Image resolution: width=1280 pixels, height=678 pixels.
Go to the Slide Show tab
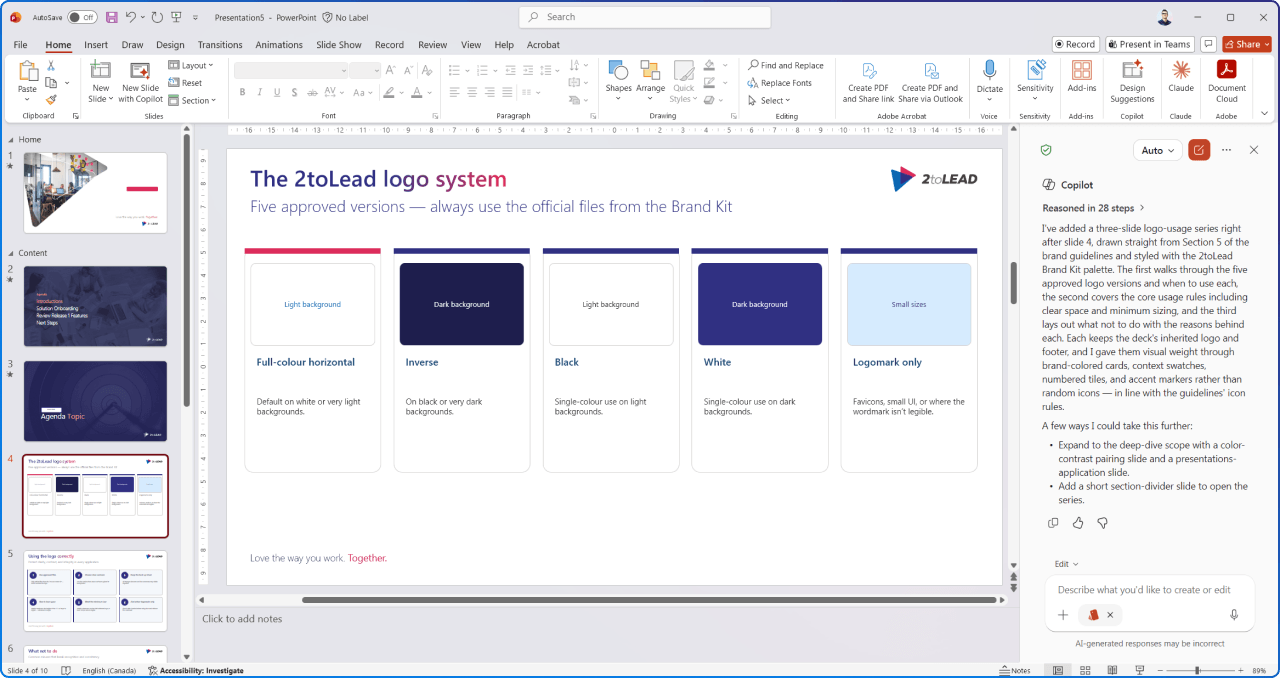pos(339,45)
